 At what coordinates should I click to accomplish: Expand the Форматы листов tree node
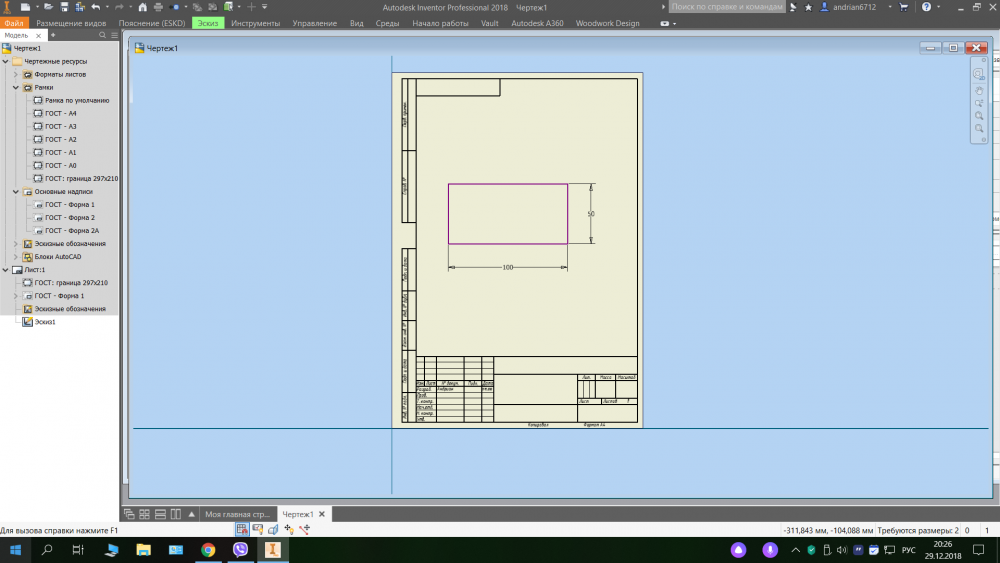coord(16,74)
